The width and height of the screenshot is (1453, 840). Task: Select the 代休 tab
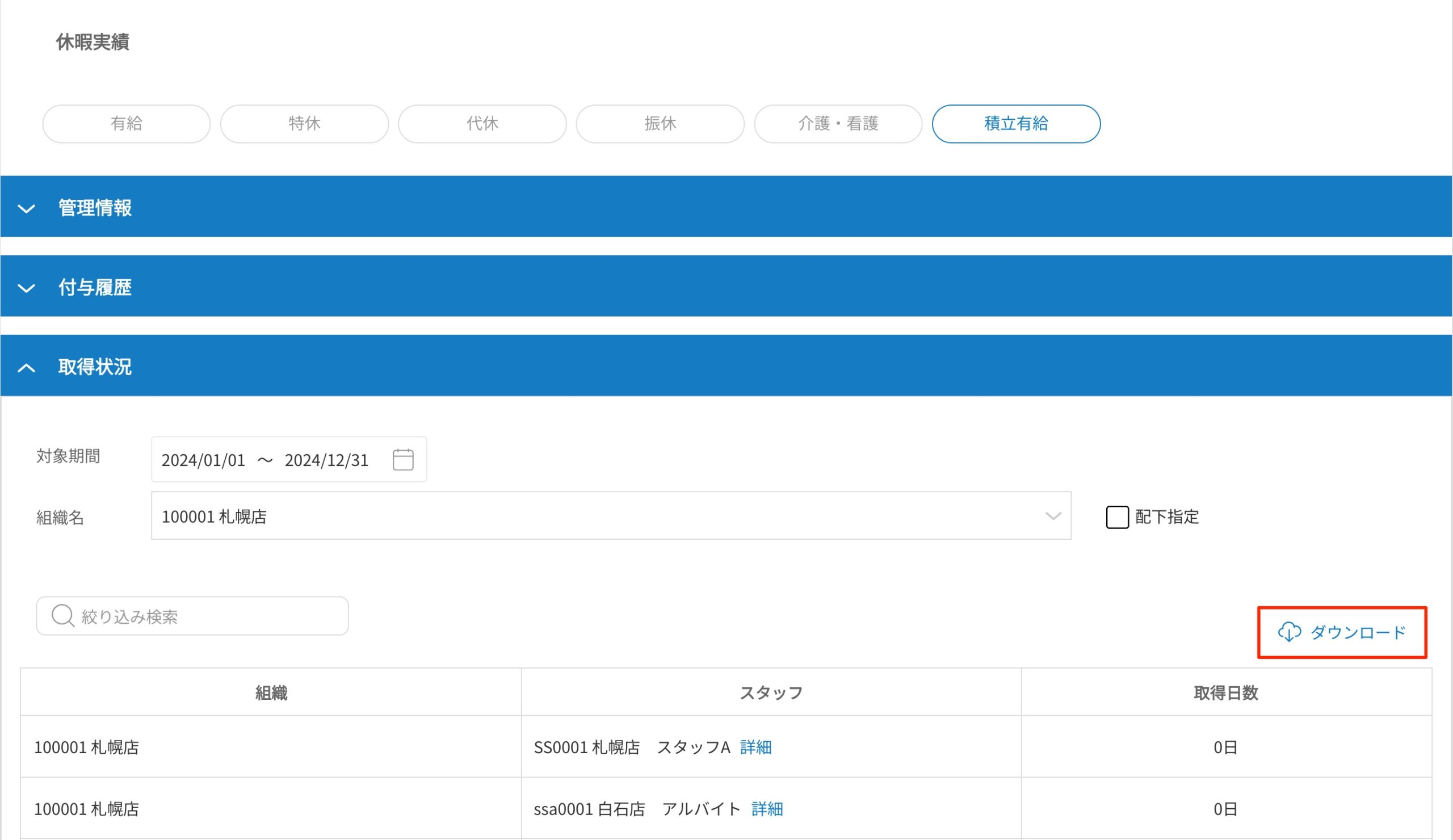click(x=482, y=123)
